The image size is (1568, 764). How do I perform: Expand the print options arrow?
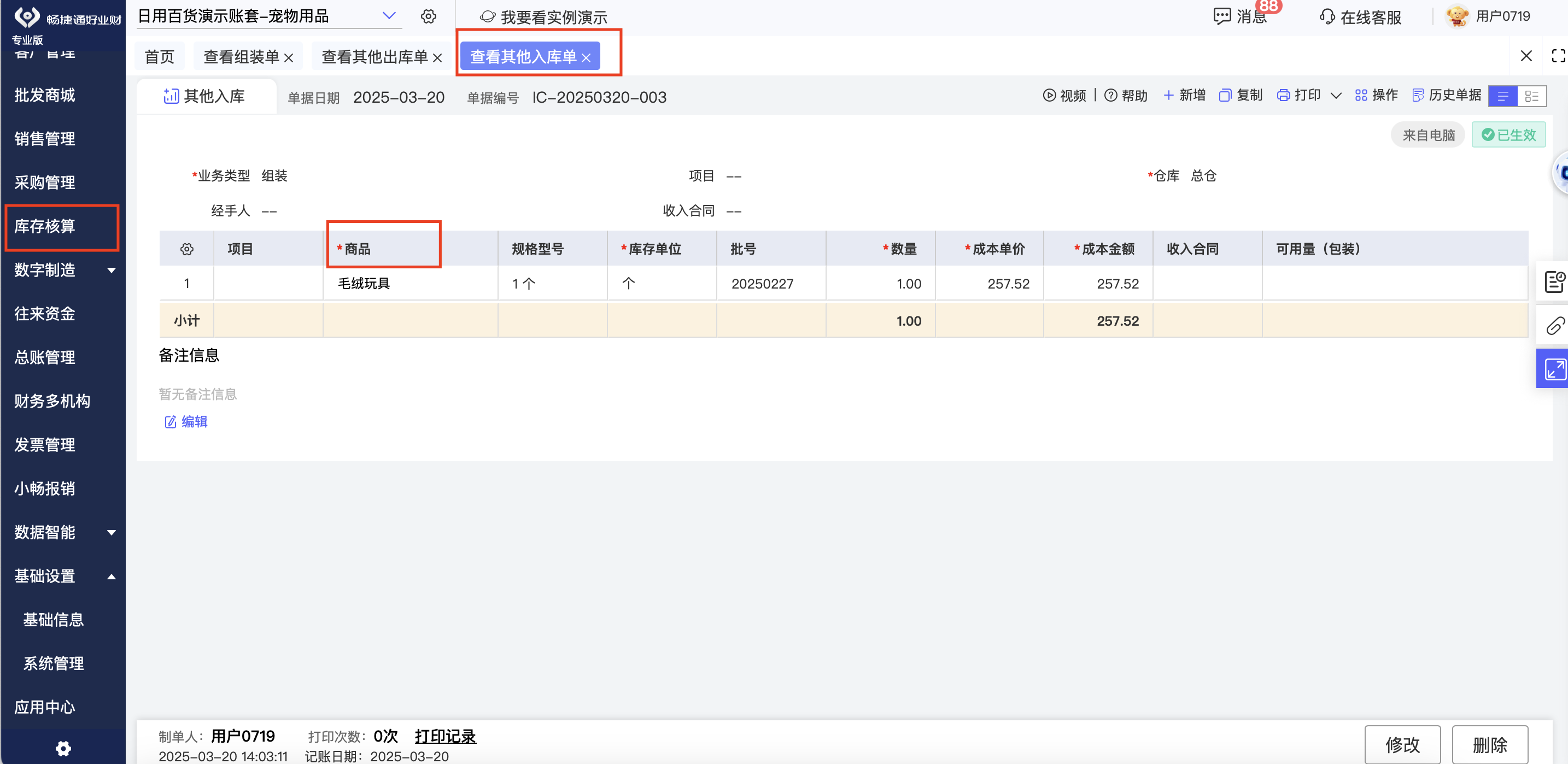click(1336, 96)
